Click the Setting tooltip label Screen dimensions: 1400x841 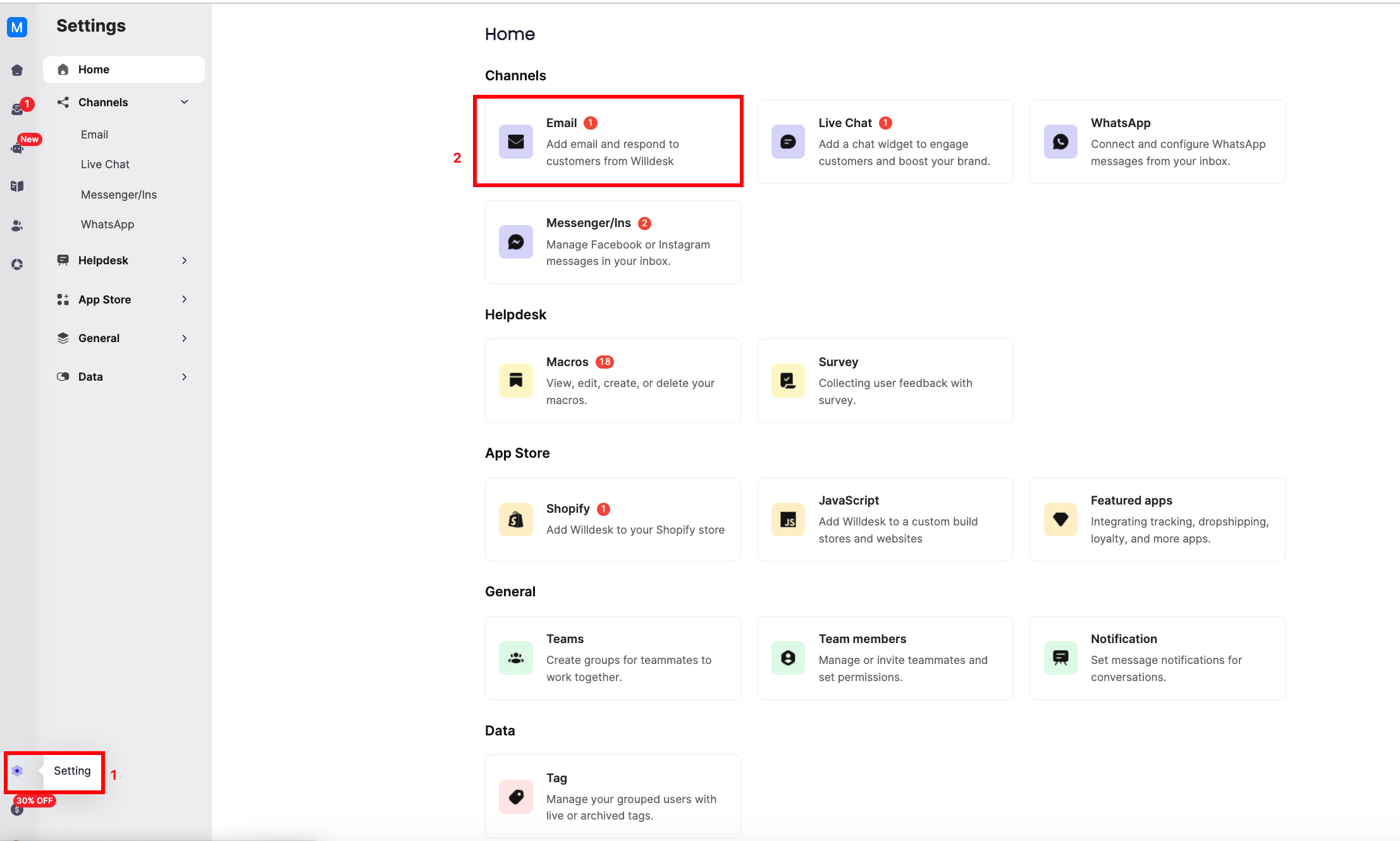[x=72, y=771]
